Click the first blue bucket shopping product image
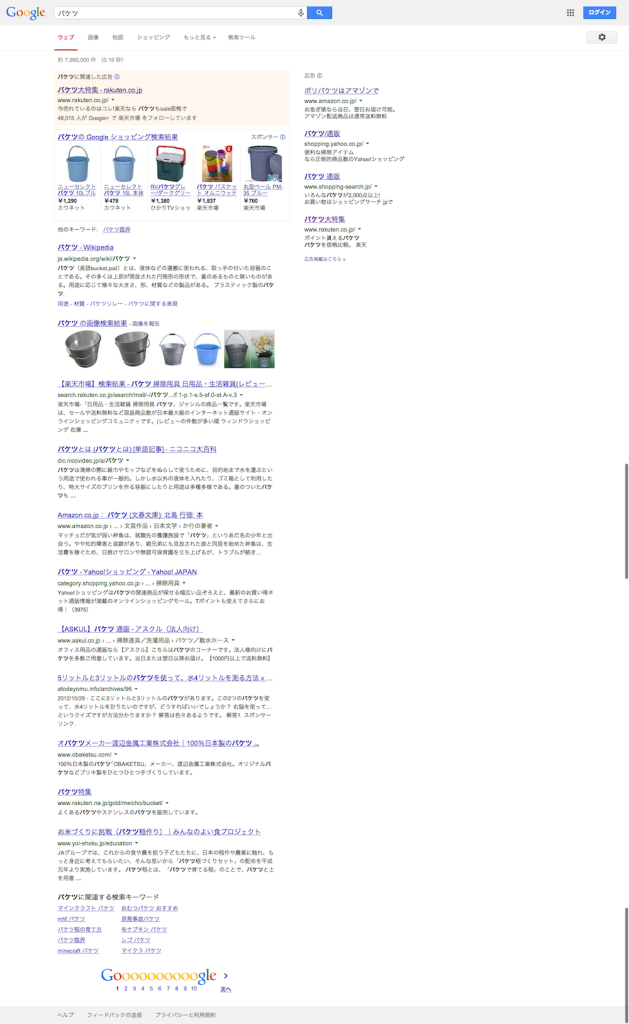The height and width of the screenshot is (1024, 629). coord(77,164)
